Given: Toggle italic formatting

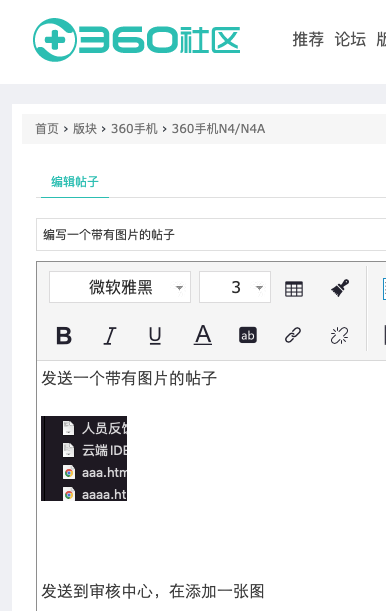Looking at the screenshot, I should pos(110,336).
